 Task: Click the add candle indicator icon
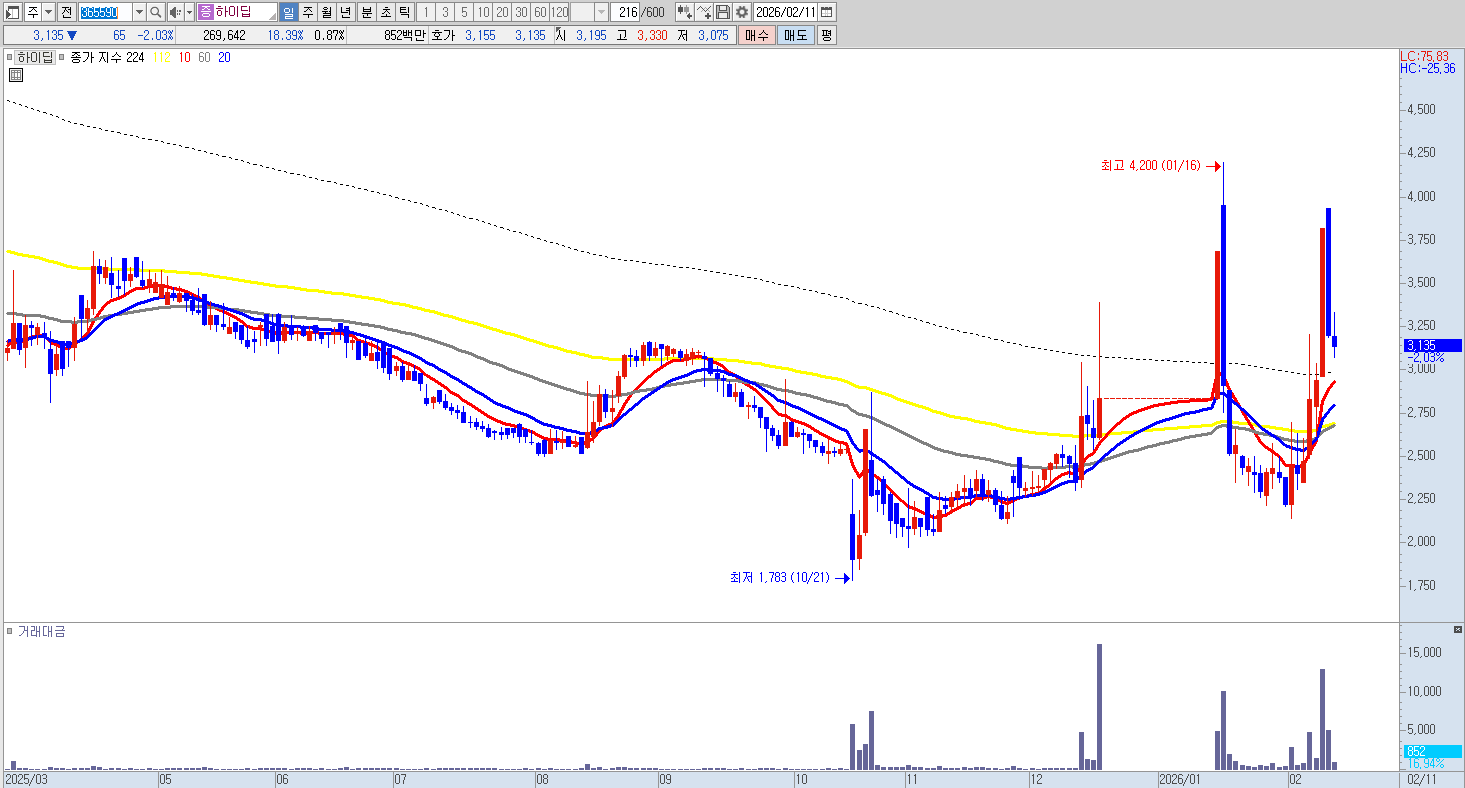684,12
